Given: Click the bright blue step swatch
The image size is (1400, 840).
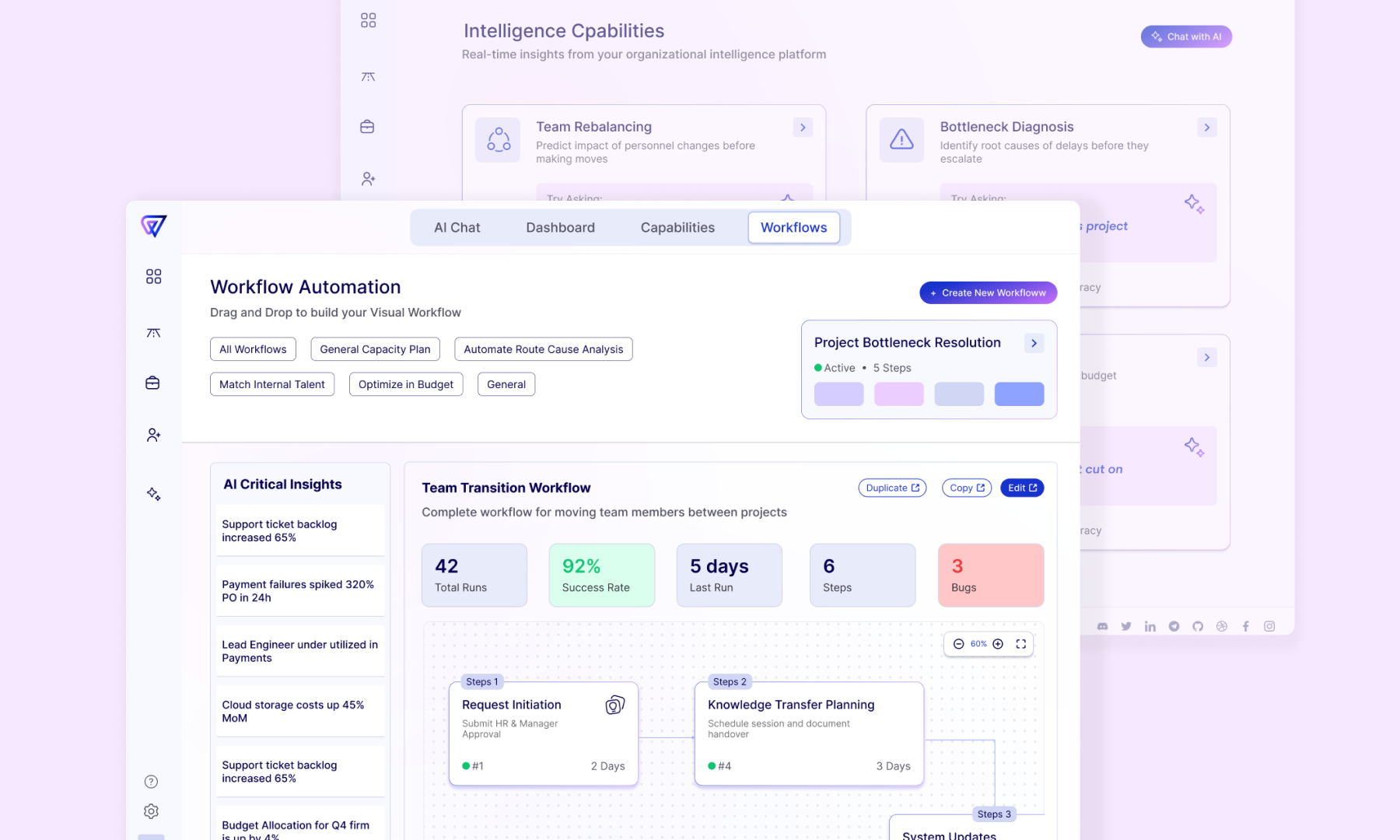Looking at the screenshot, I should 1019,394.
